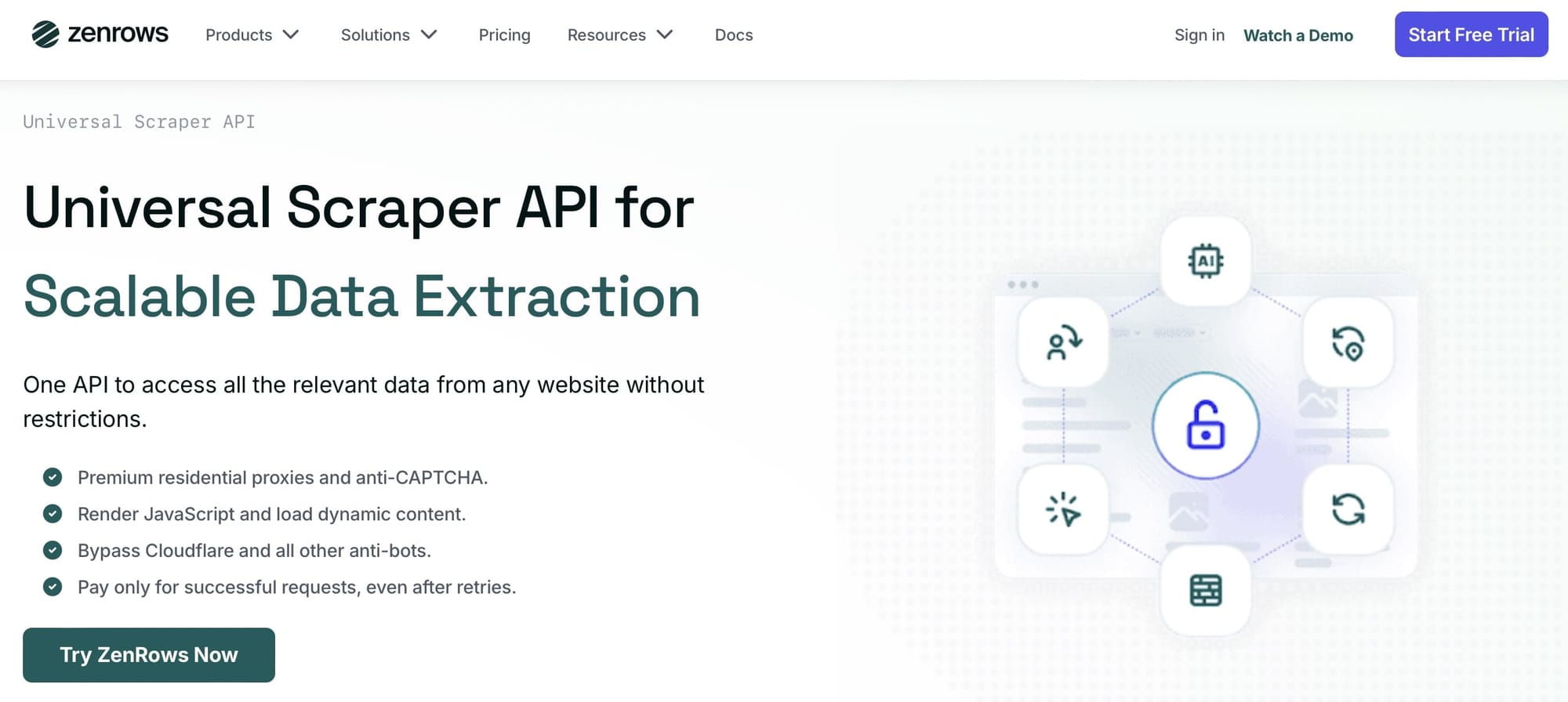Expand the Resources dropdown chevron
The width and height of the screenshot is (1568, 702).
click(665, 35)
